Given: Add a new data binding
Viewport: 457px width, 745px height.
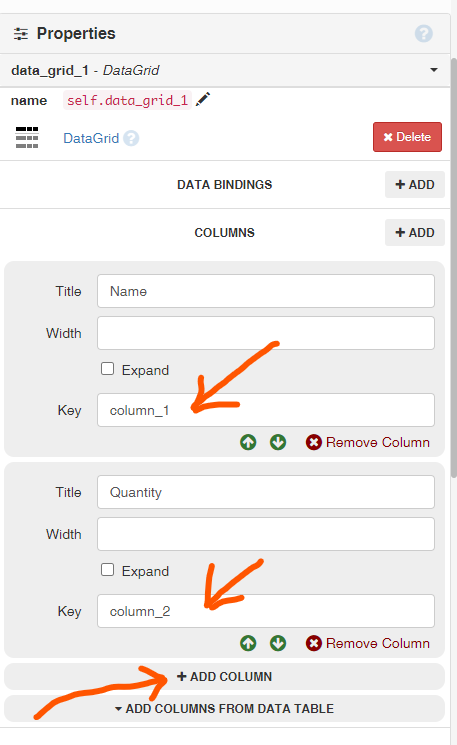Looking at the screenshot, I should tap(415, 184).
